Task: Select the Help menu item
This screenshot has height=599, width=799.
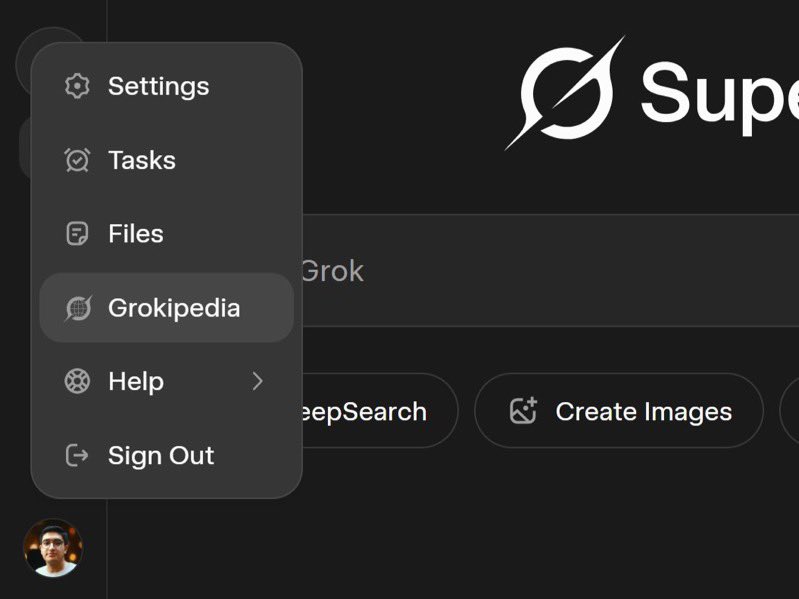Action: point(167,382)
